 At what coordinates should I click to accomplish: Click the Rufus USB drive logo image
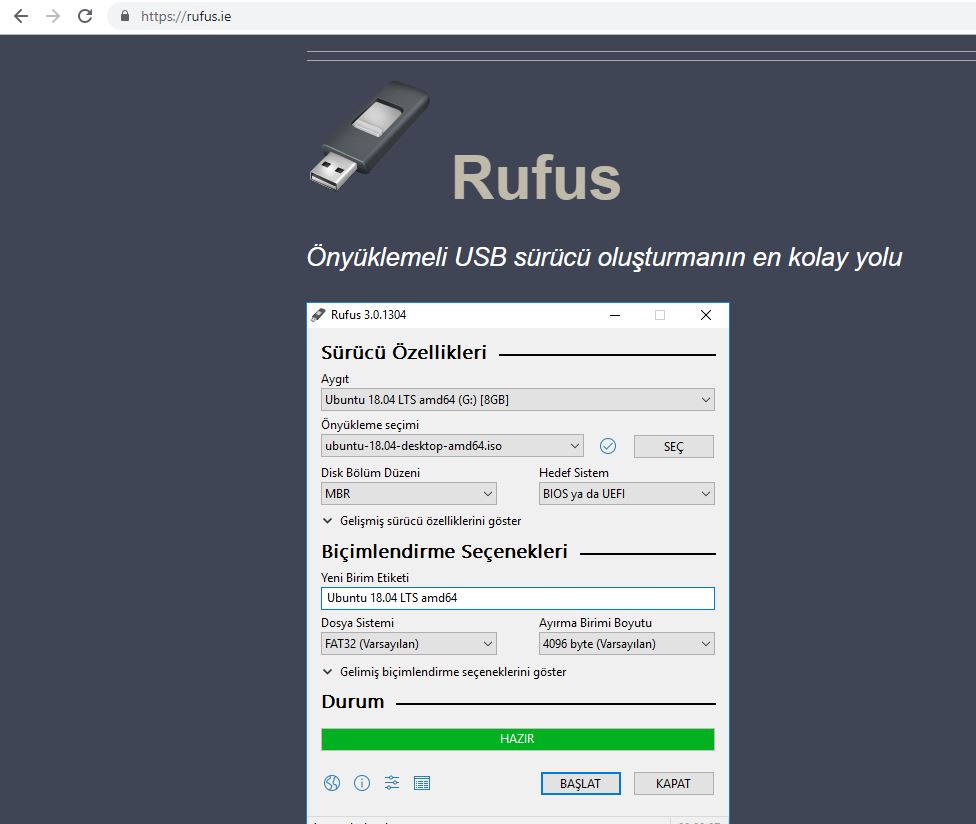coord(370,136)
